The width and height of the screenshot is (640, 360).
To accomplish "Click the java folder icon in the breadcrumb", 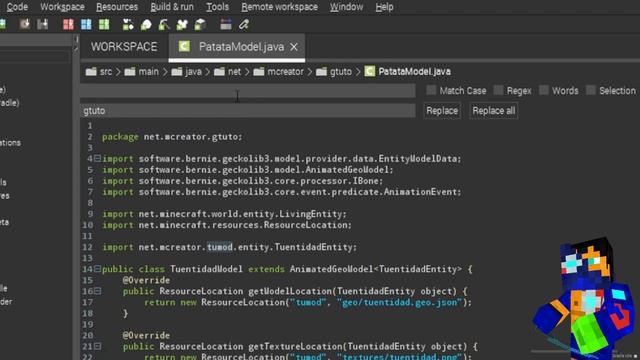I will pos(177,72).
